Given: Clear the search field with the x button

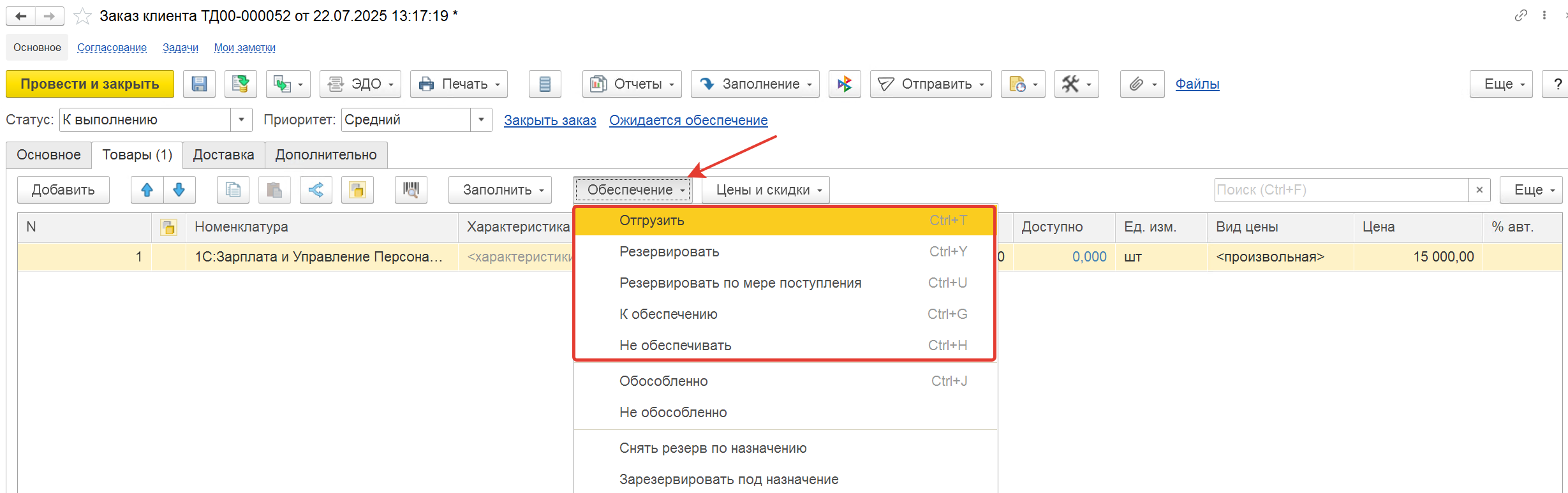Looking at the screenshot, I should [x=1479, y=190].
